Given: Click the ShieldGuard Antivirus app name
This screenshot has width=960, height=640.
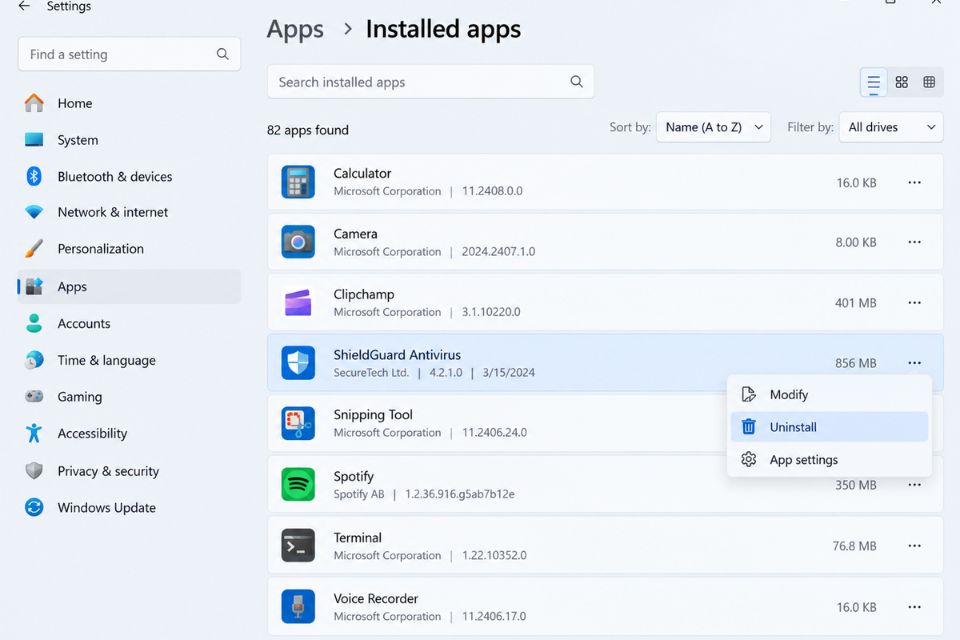Looking at the screenshot, I should pos(397,355).
